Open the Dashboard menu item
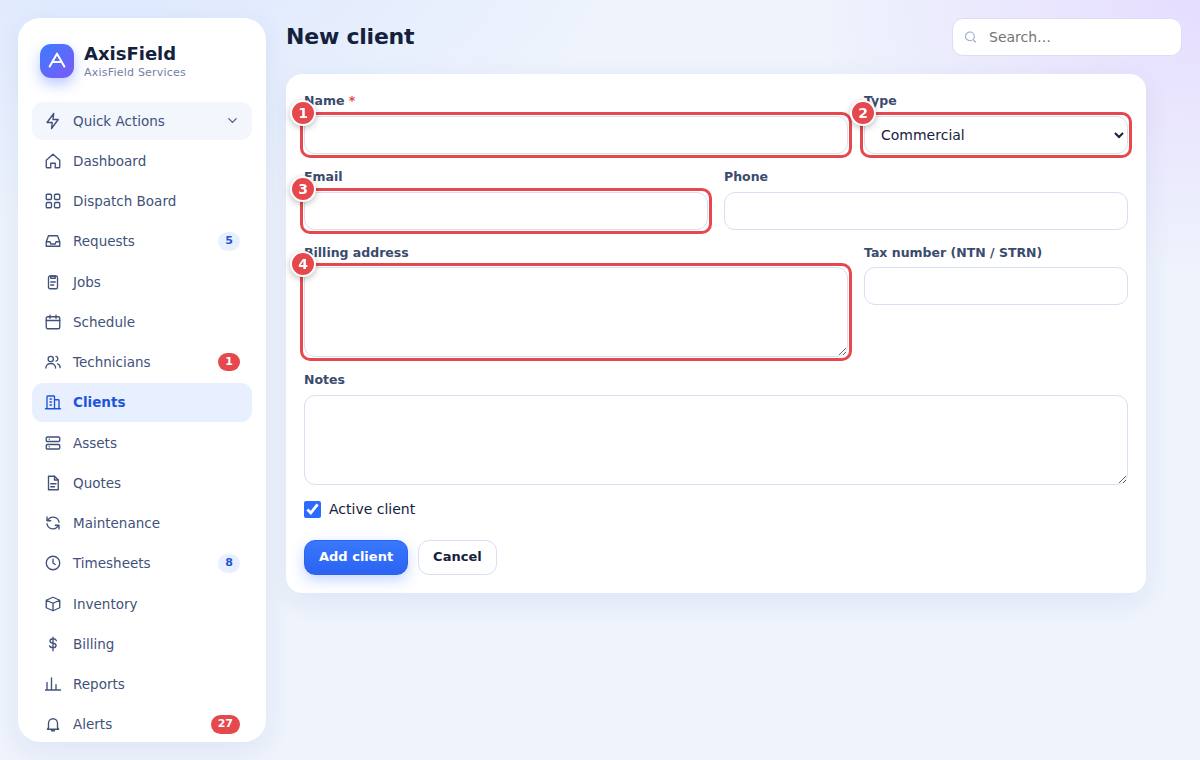The image size is (1200, 760). click(142, 161)
